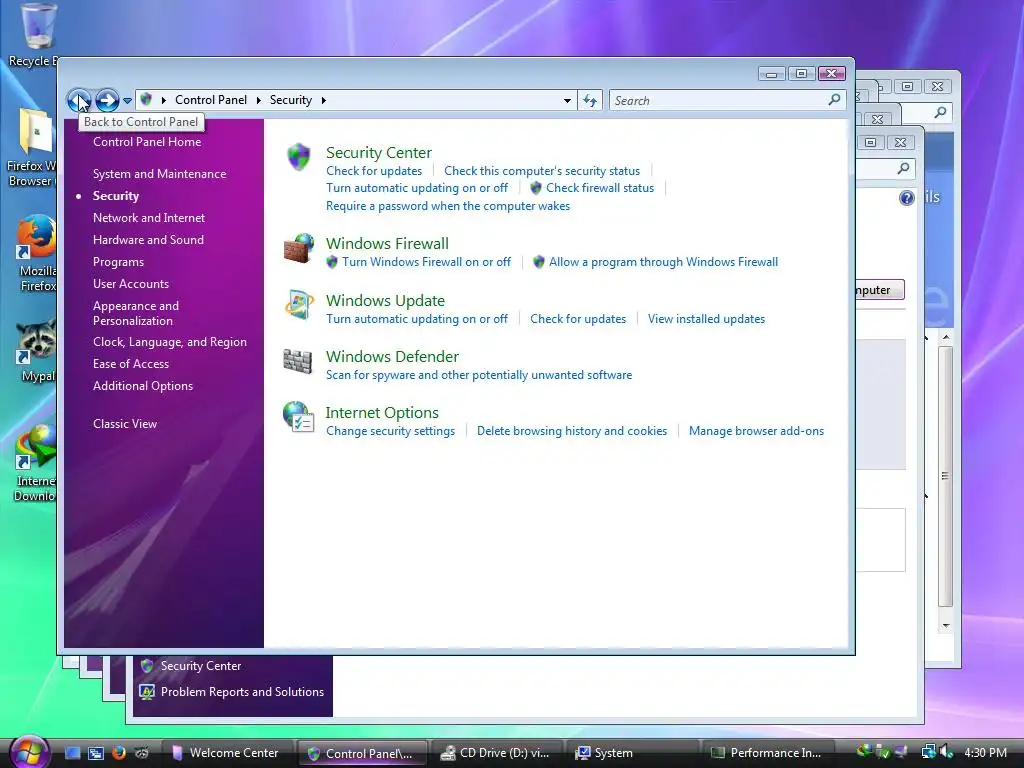Screen dimensions: 1024x768
Task: Open Control Panel Home in the sidebar
Action: [x=147, y=142]
